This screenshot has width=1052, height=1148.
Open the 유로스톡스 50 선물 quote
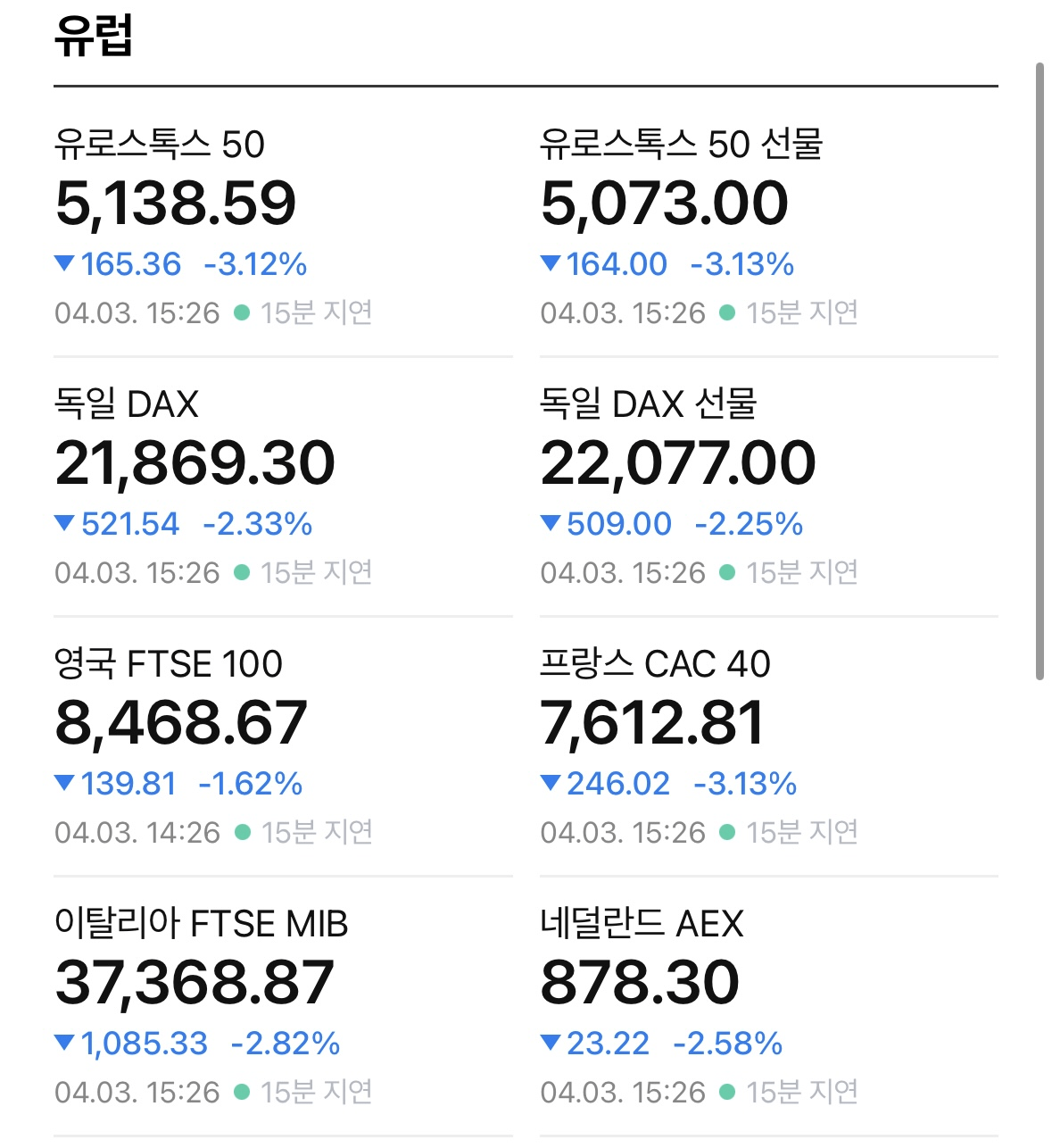click(x=681, y=145)
